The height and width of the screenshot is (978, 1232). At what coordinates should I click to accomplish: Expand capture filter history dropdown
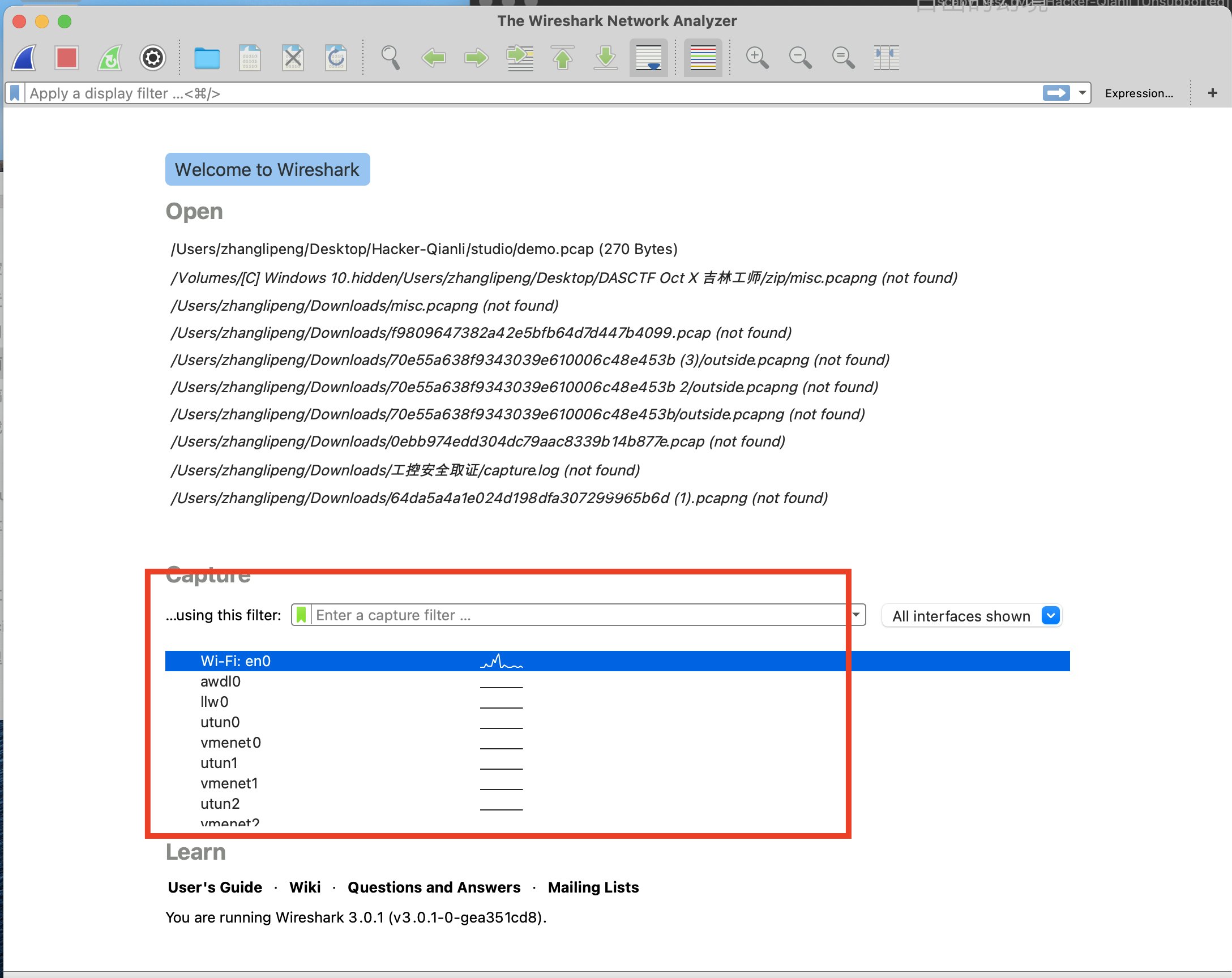pyautogui.click(x=856, y=615)
